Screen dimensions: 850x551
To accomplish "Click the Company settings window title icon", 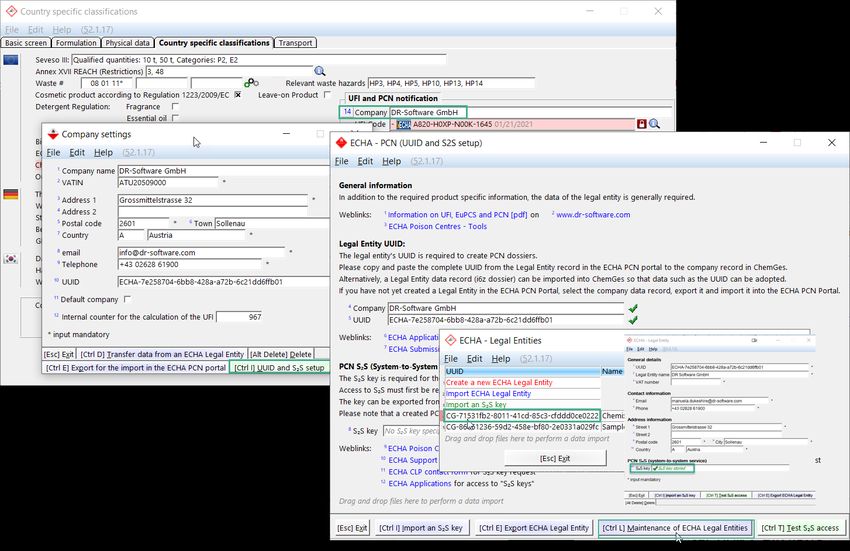I will 53,134.
